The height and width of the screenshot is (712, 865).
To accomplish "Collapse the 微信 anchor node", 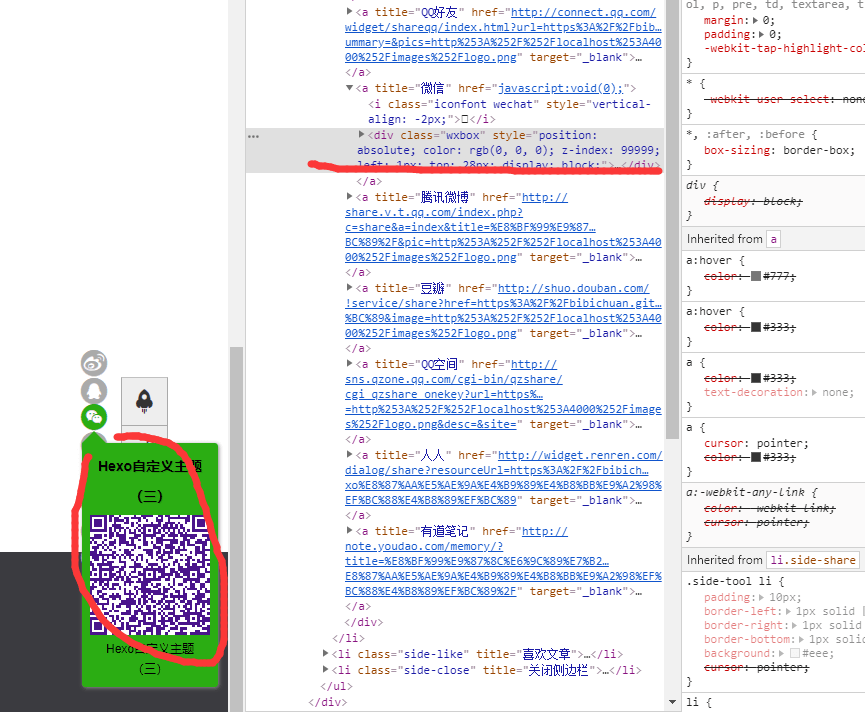I will point(350,88).
